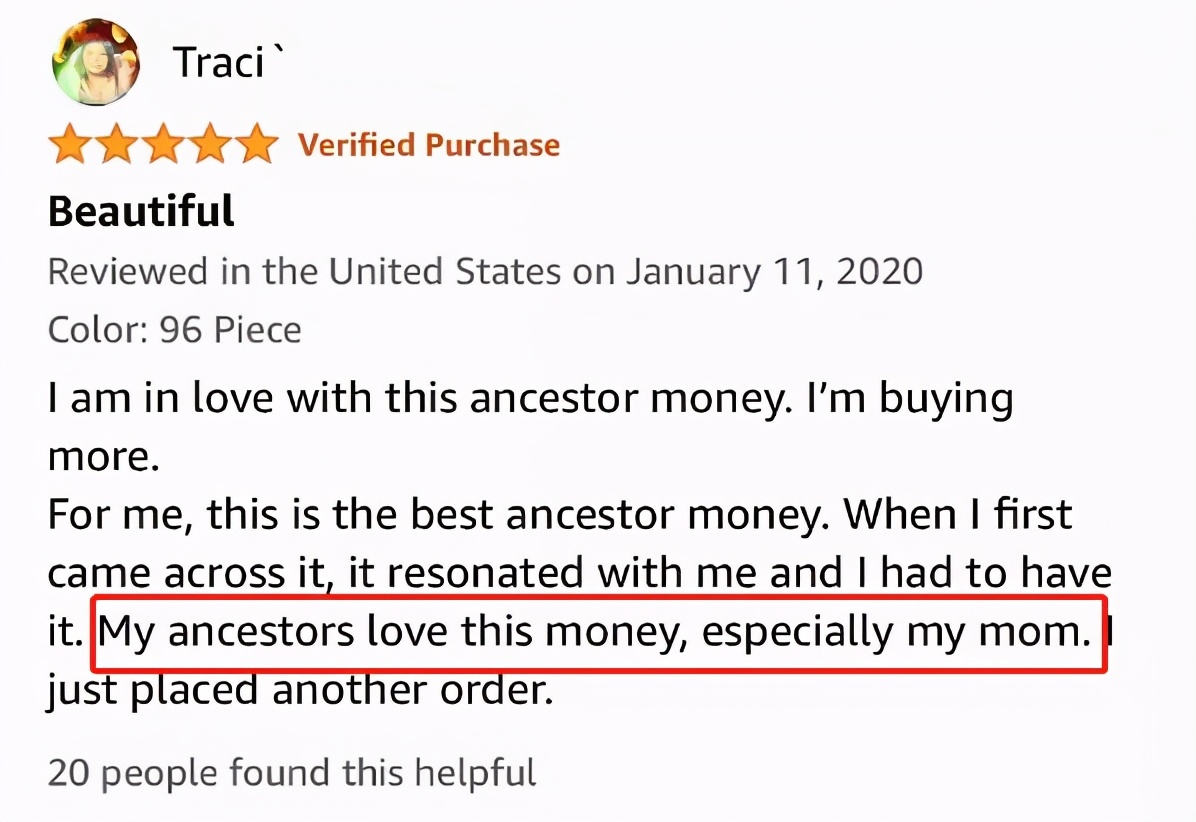
Task: Select the third orange rating star
Action: [x=163, y=145]
